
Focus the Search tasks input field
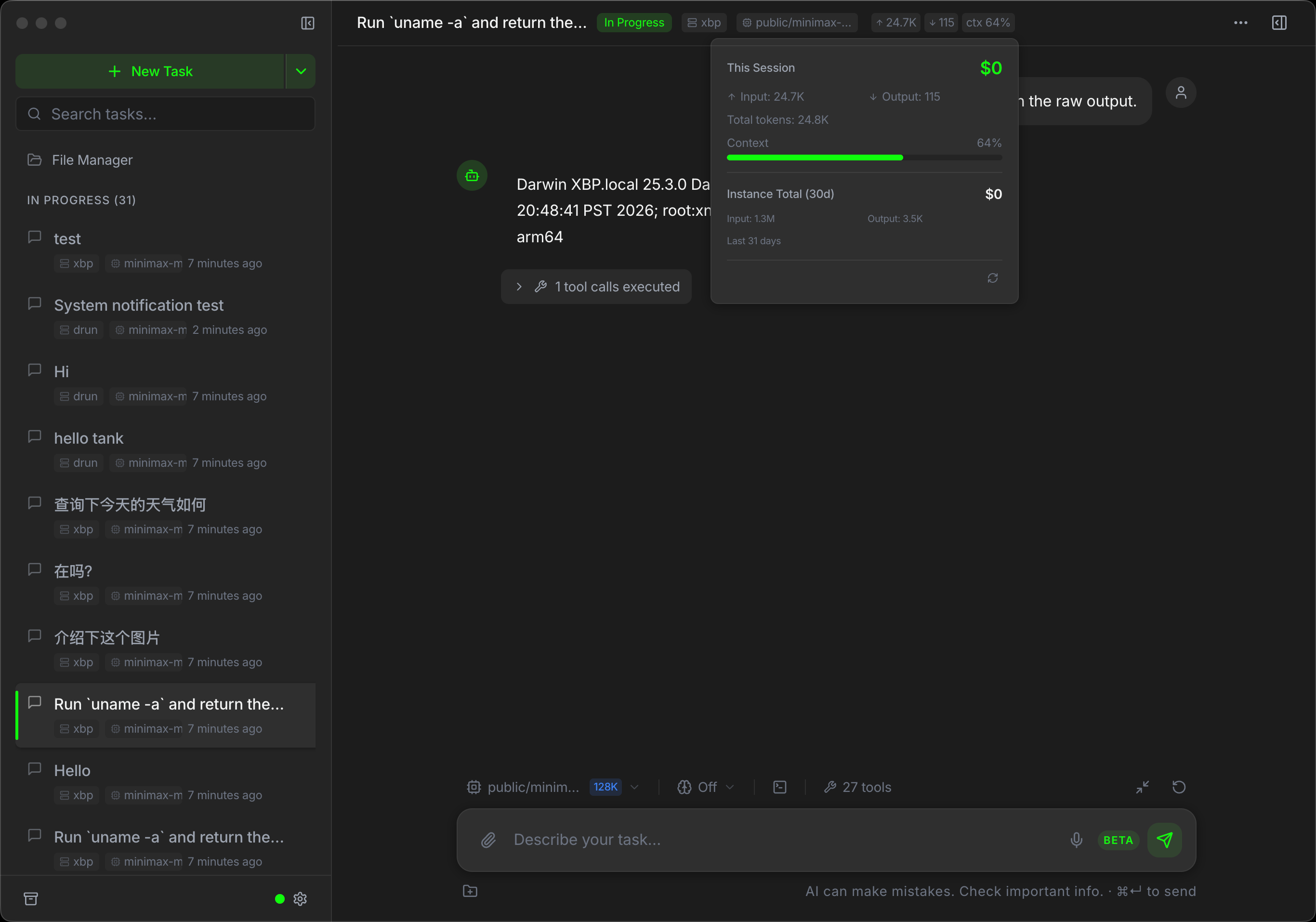[172, 114]
